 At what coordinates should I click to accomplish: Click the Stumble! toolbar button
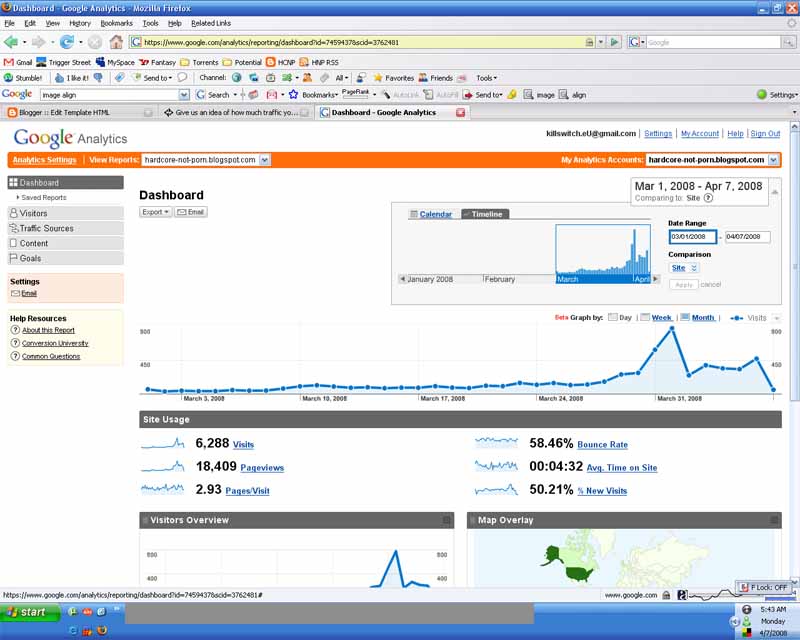(23, 78)
